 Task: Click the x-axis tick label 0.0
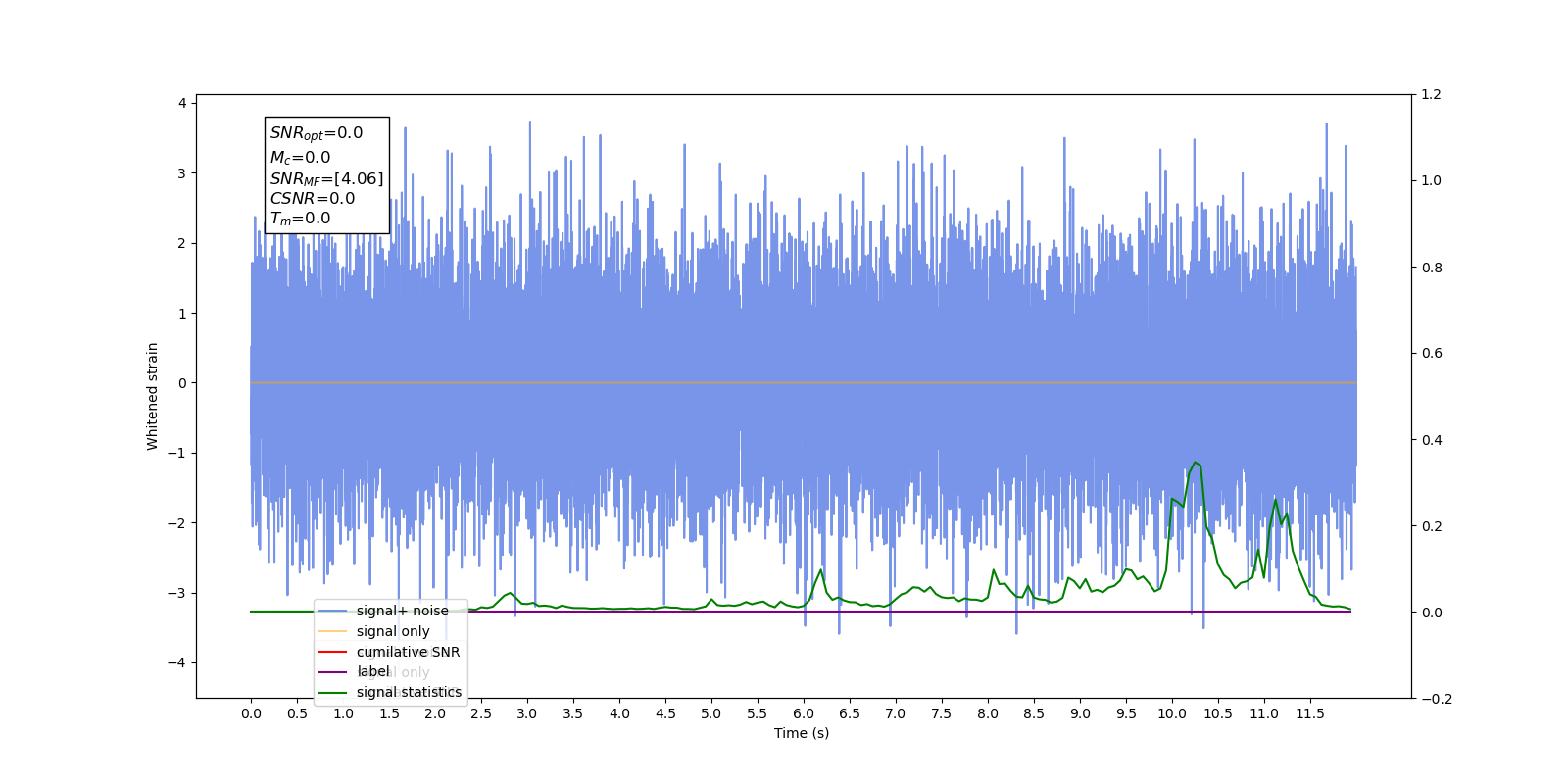pos(251,713)
